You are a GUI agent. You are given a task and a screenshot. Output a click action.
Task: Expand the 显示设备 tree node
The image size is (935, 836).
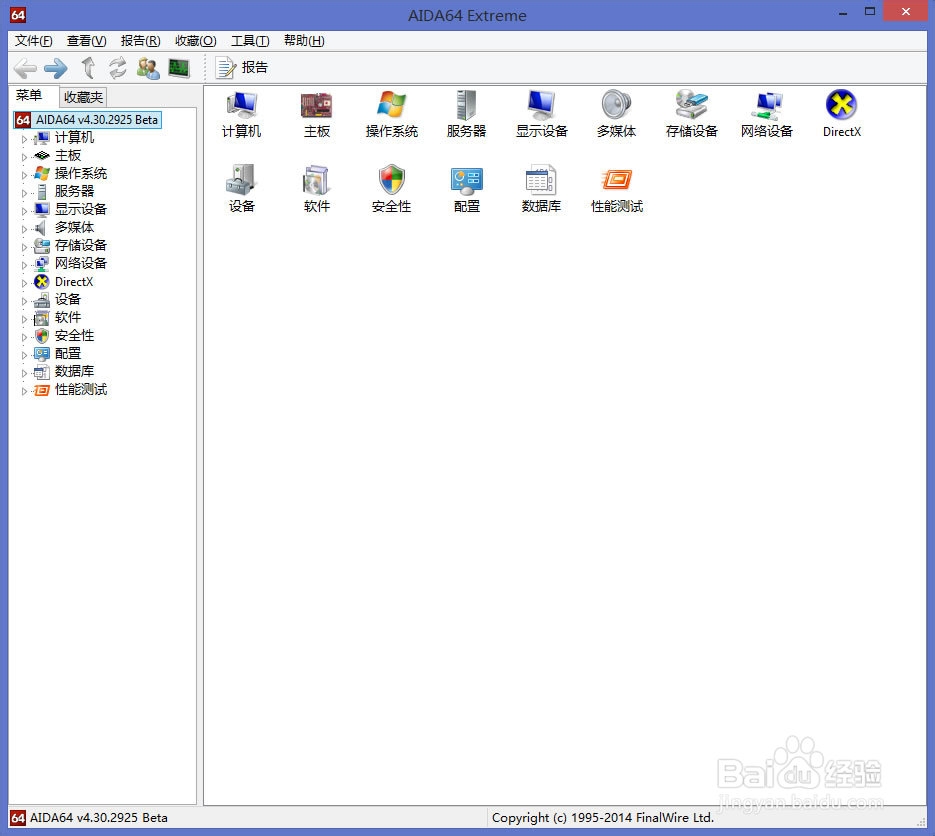[x=24, y=211]
